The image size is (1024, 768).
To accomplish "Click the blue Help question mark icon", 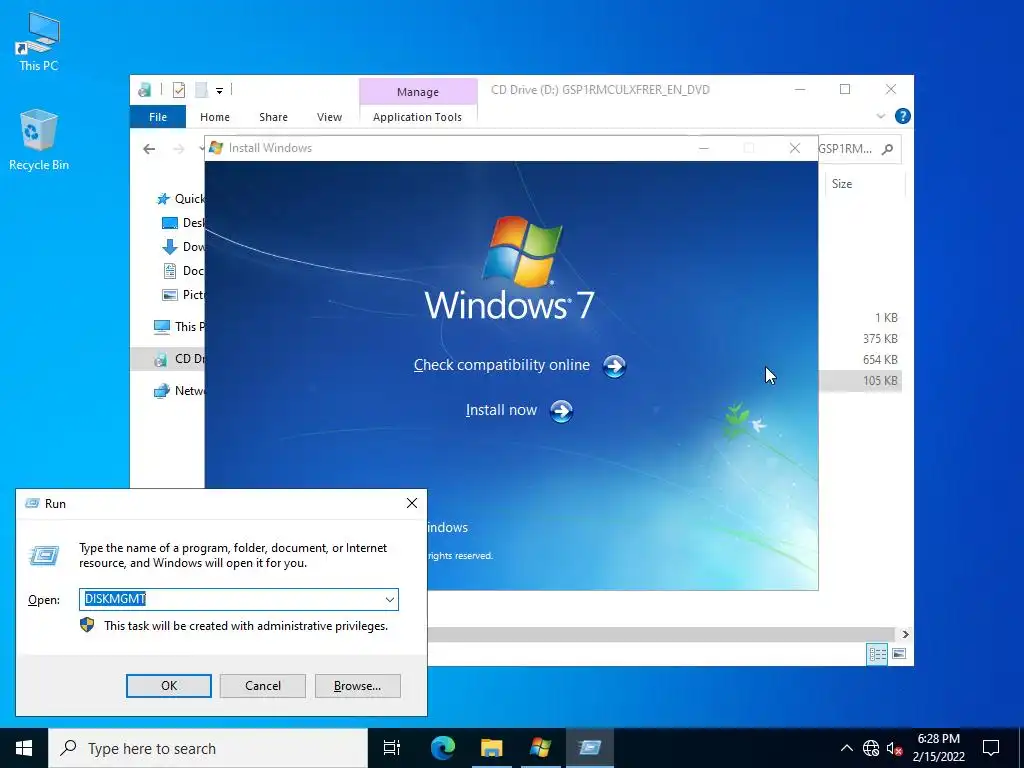I will pos(903,116).
